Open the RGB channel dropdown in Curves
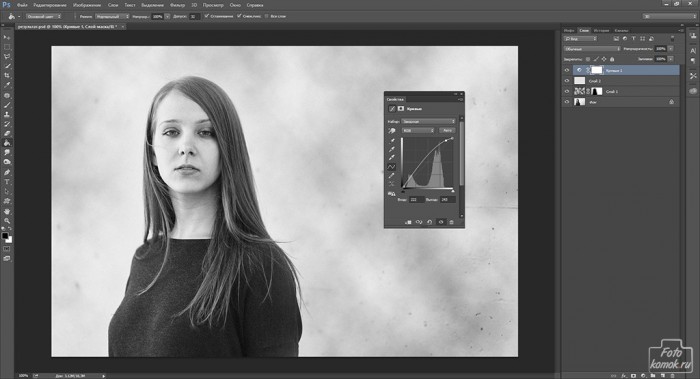The height and width of the screenshot is (379, 700). coord(418,130)
